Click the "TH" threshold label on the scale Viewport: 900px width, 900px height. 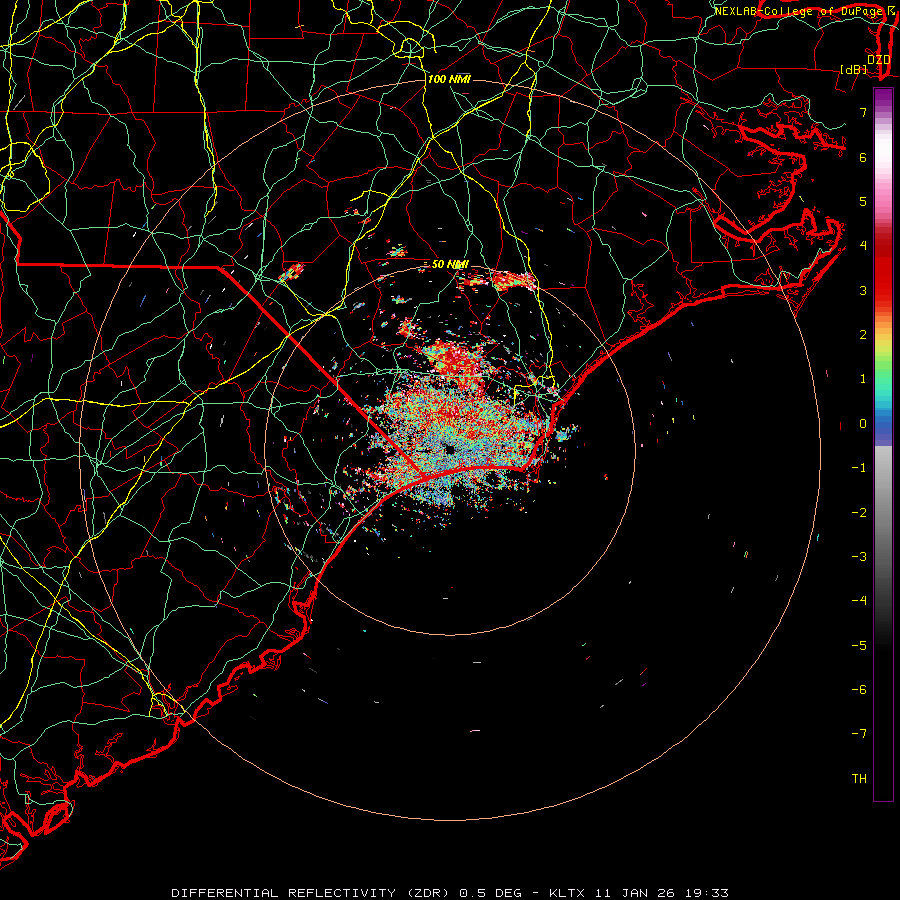point(859,779)
